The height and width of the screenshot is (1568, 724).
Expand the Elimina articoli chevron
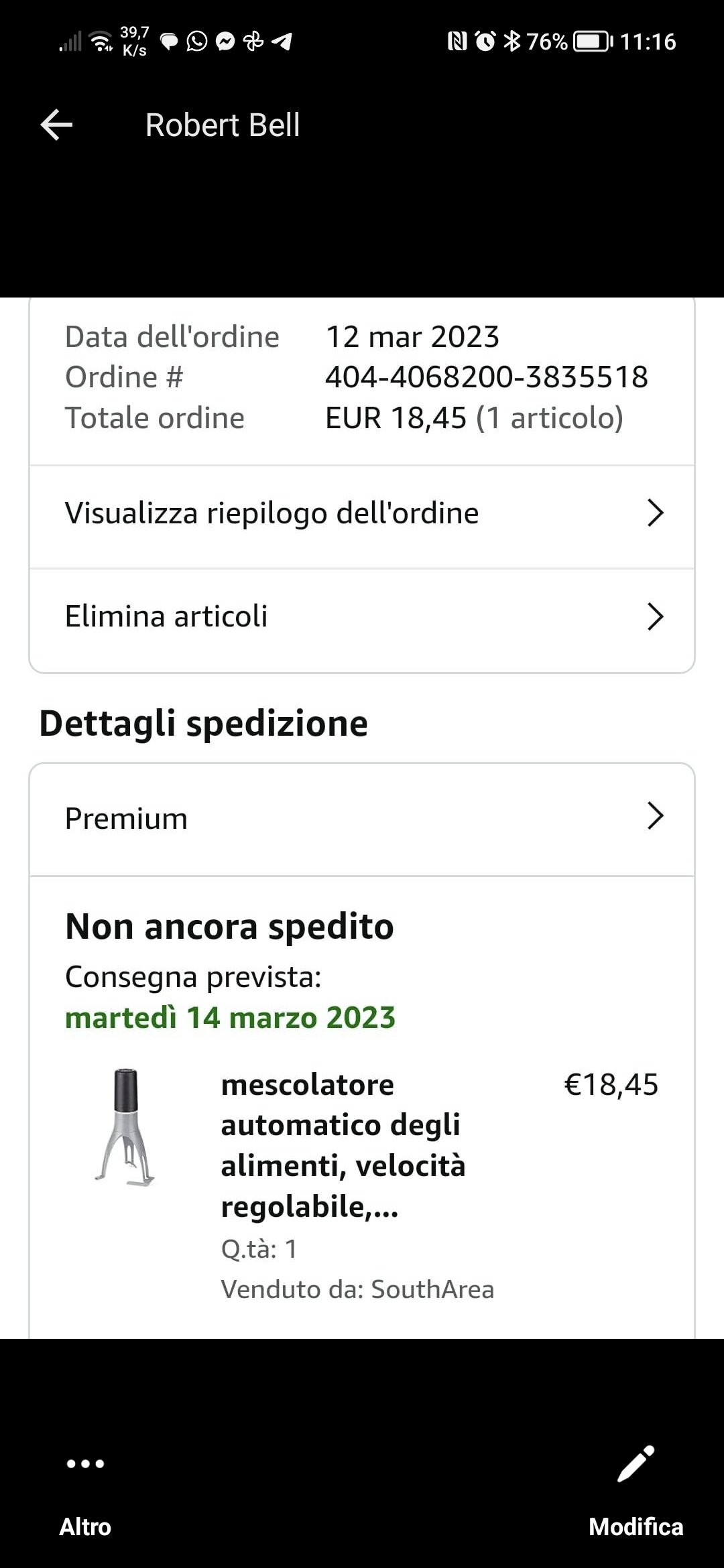[x=654, y=616]
